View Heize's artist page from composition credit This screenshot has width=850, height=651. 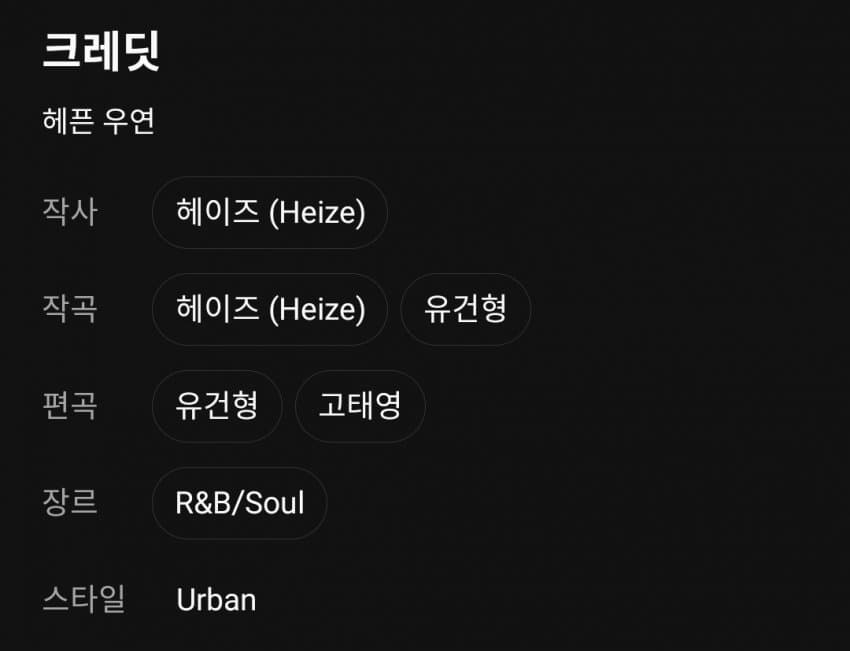(270, 309)
